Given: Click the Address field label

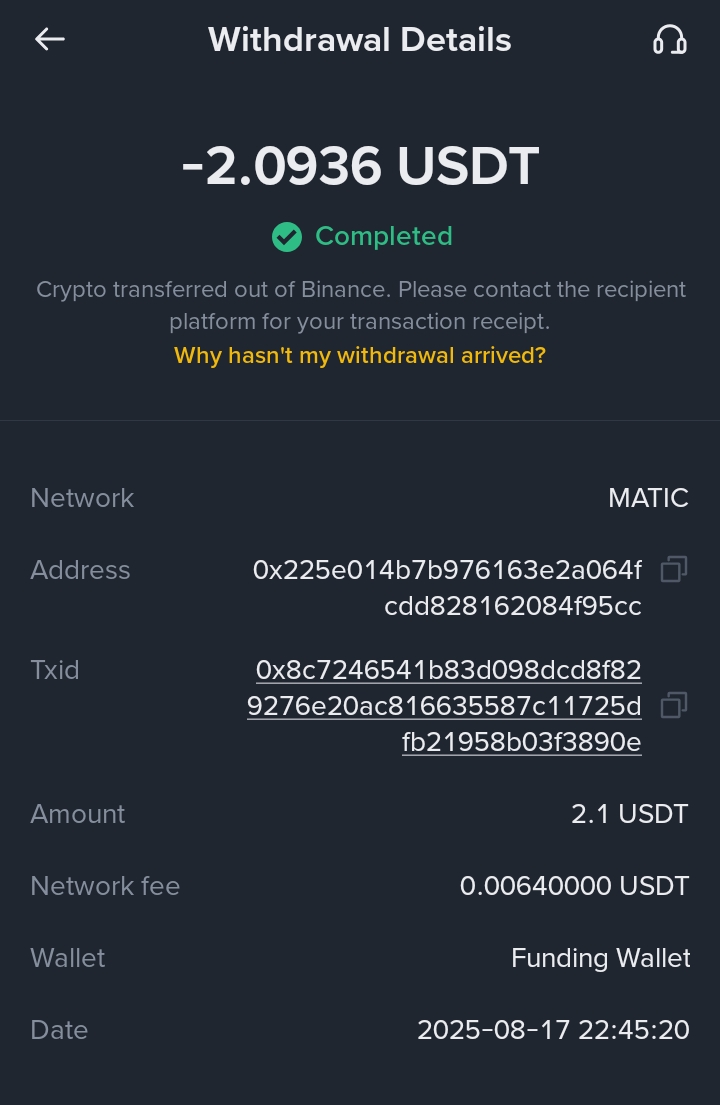Looking at the screenshot, I should tap(80, 570).
